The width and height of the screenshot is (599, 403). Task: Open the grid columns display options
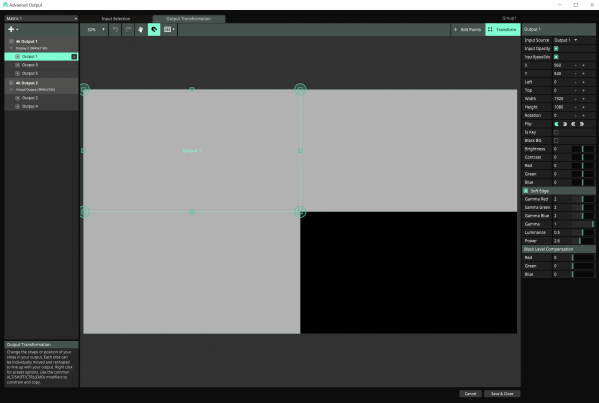(x=169, y=29)
